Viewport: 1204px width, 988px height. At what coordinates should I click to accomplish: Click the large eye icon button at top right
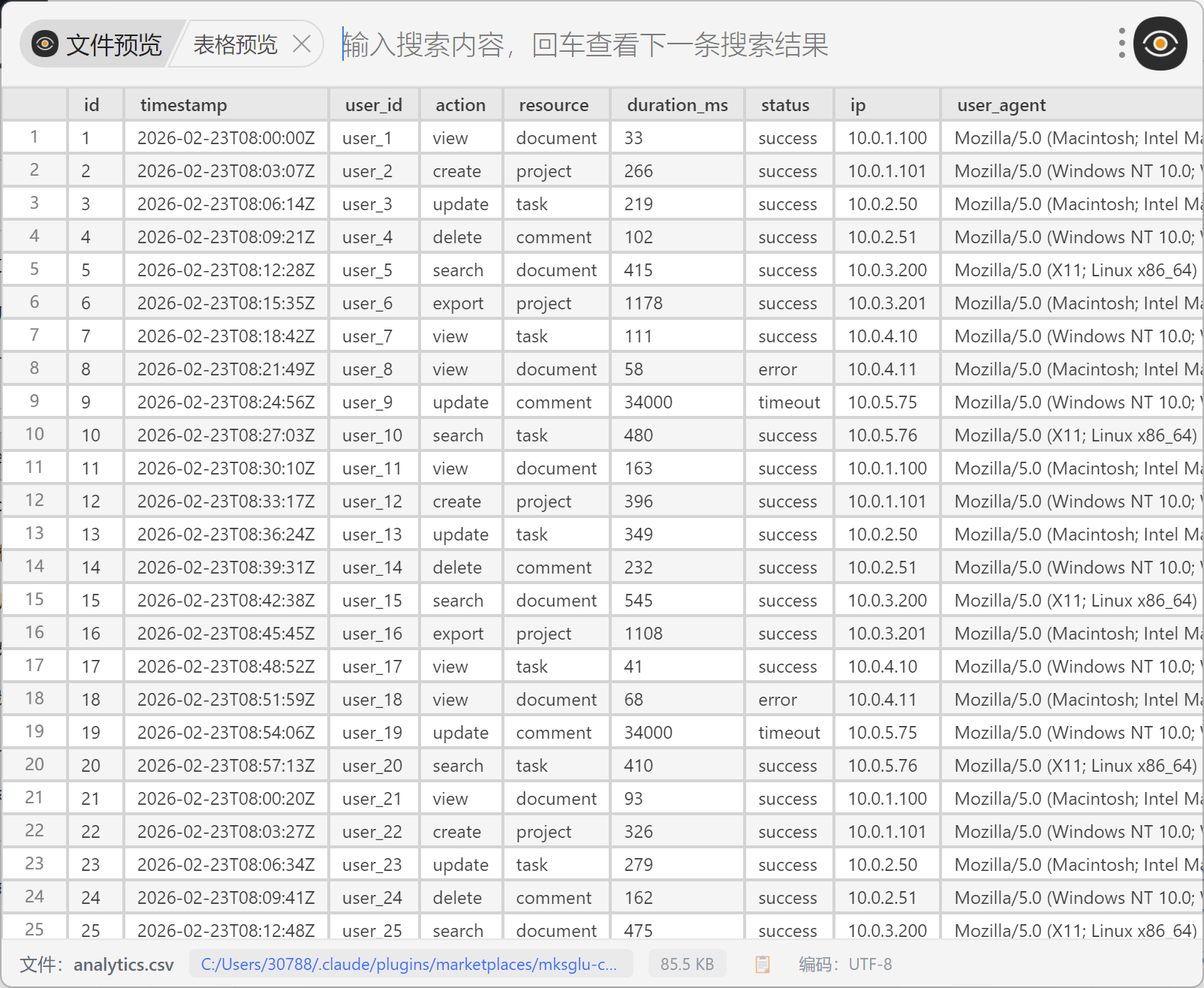tap(1160, 44)
